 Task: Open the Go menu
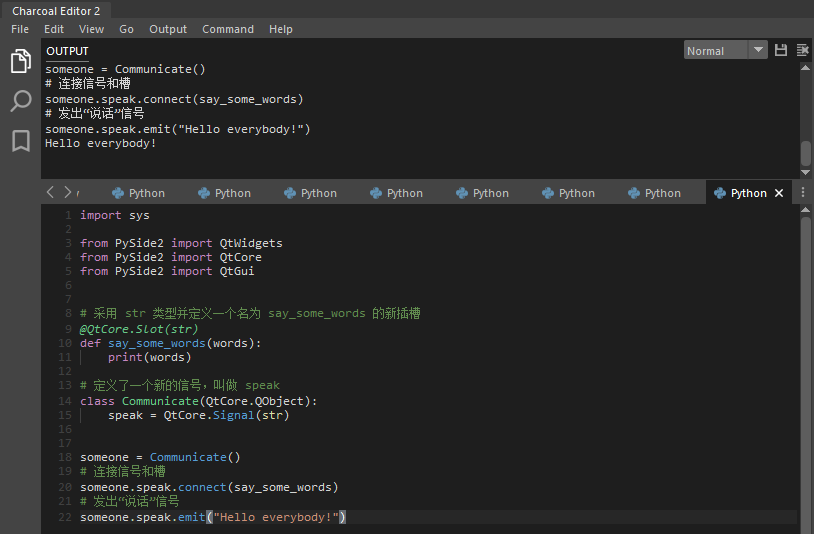126,29
